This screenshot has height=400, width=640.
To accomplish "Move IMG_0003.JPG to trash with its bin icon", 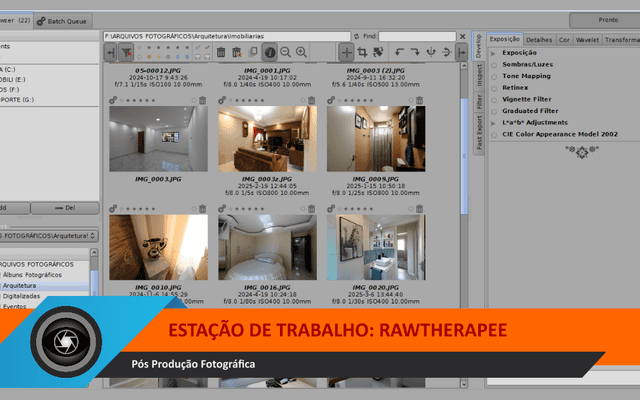I will coord(202,100).
